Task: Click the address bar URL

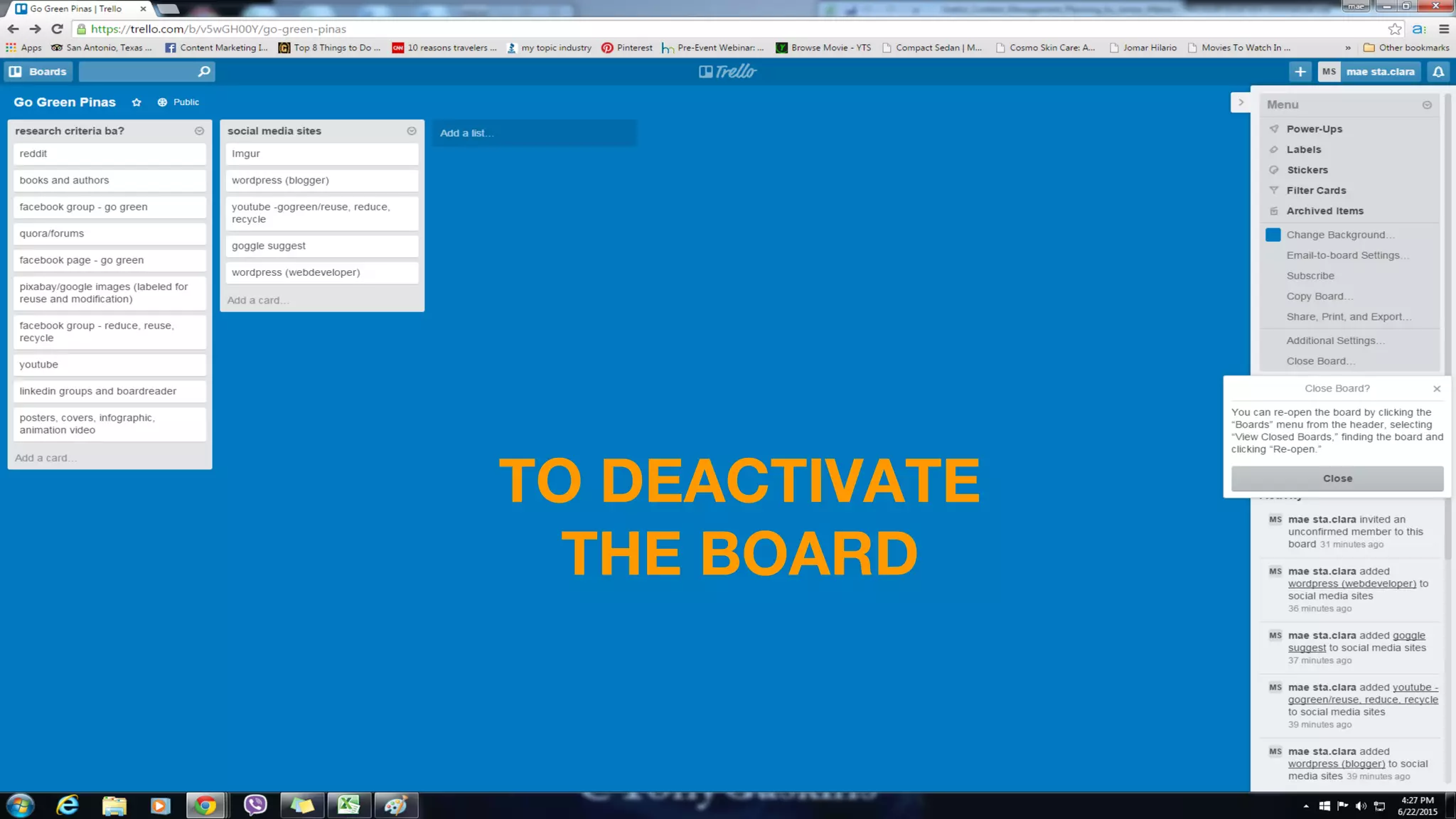Action: coord(219,29)
